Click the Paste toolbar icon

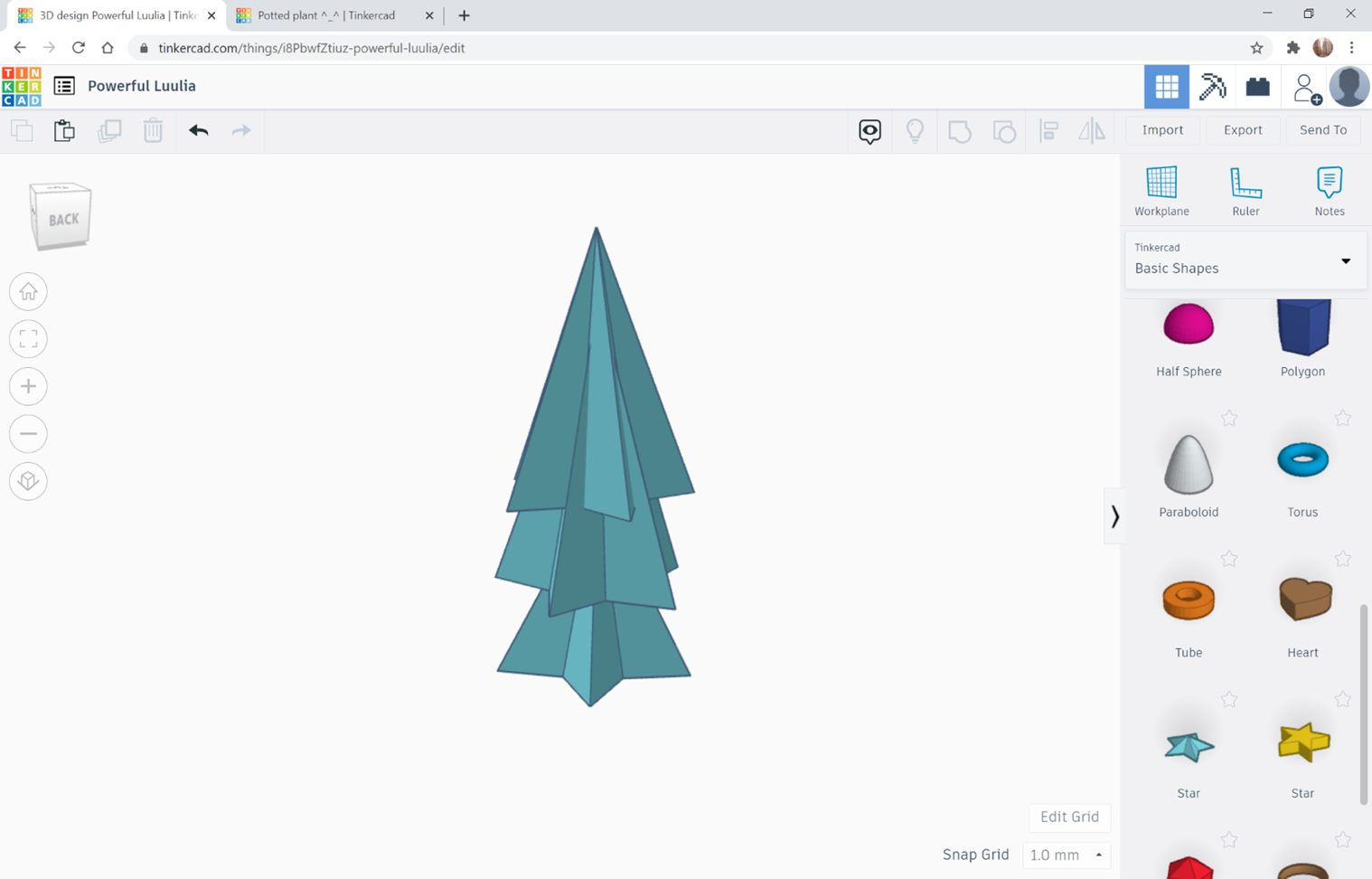(64, 130)
